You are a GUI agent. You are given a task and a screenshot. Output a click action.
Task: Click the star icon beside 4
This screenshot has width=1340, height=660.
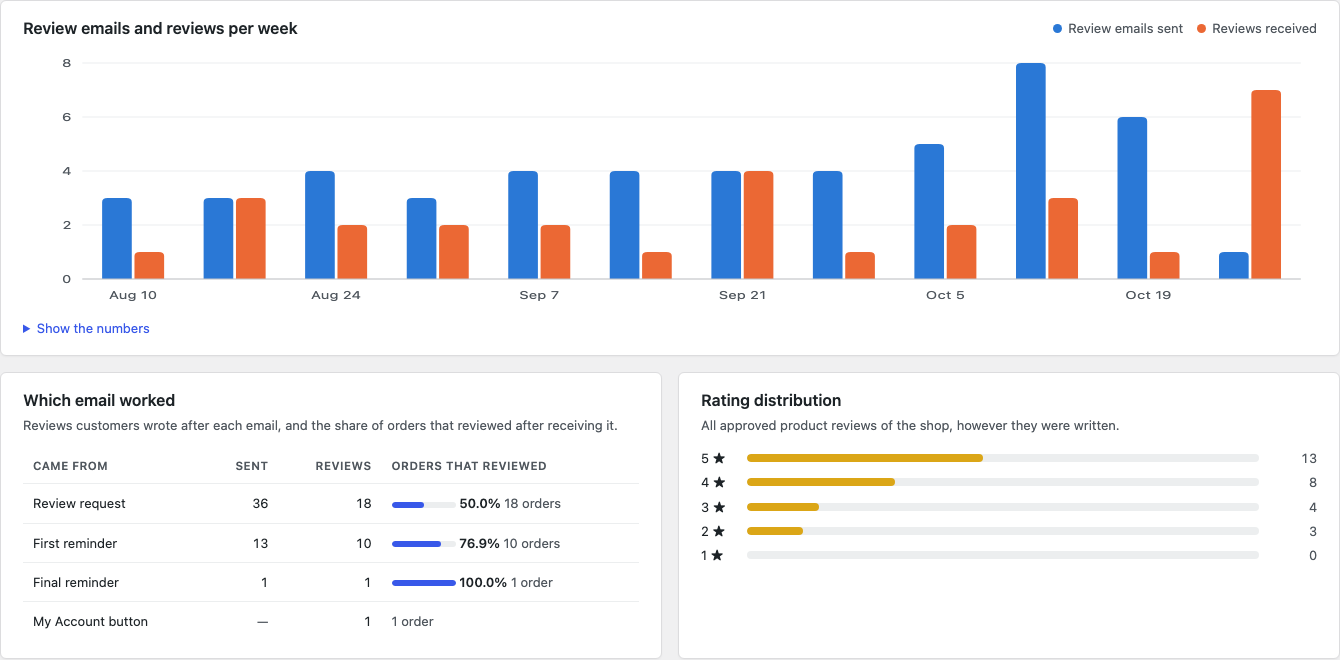[x=719, y=482]
